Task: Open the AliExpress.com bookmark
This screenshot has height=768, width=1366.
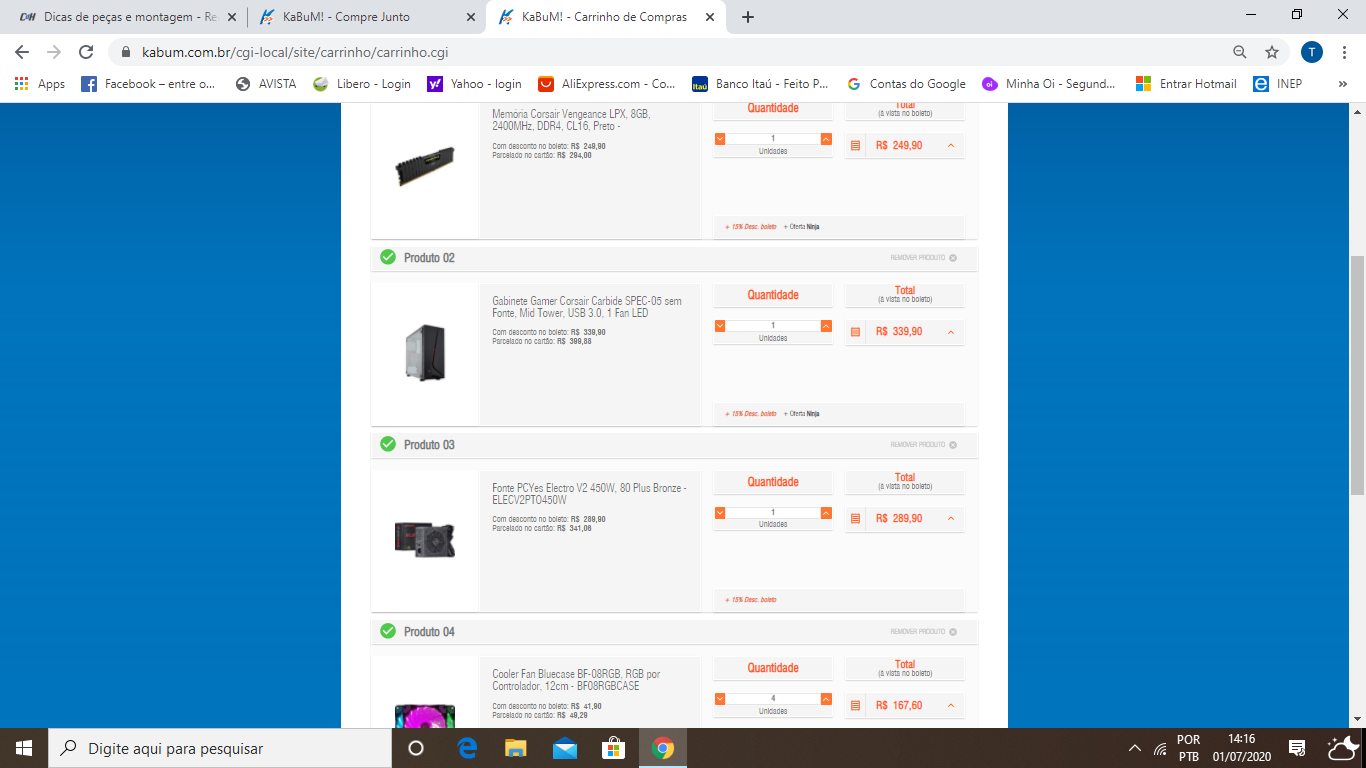Action: pos(607,84)
